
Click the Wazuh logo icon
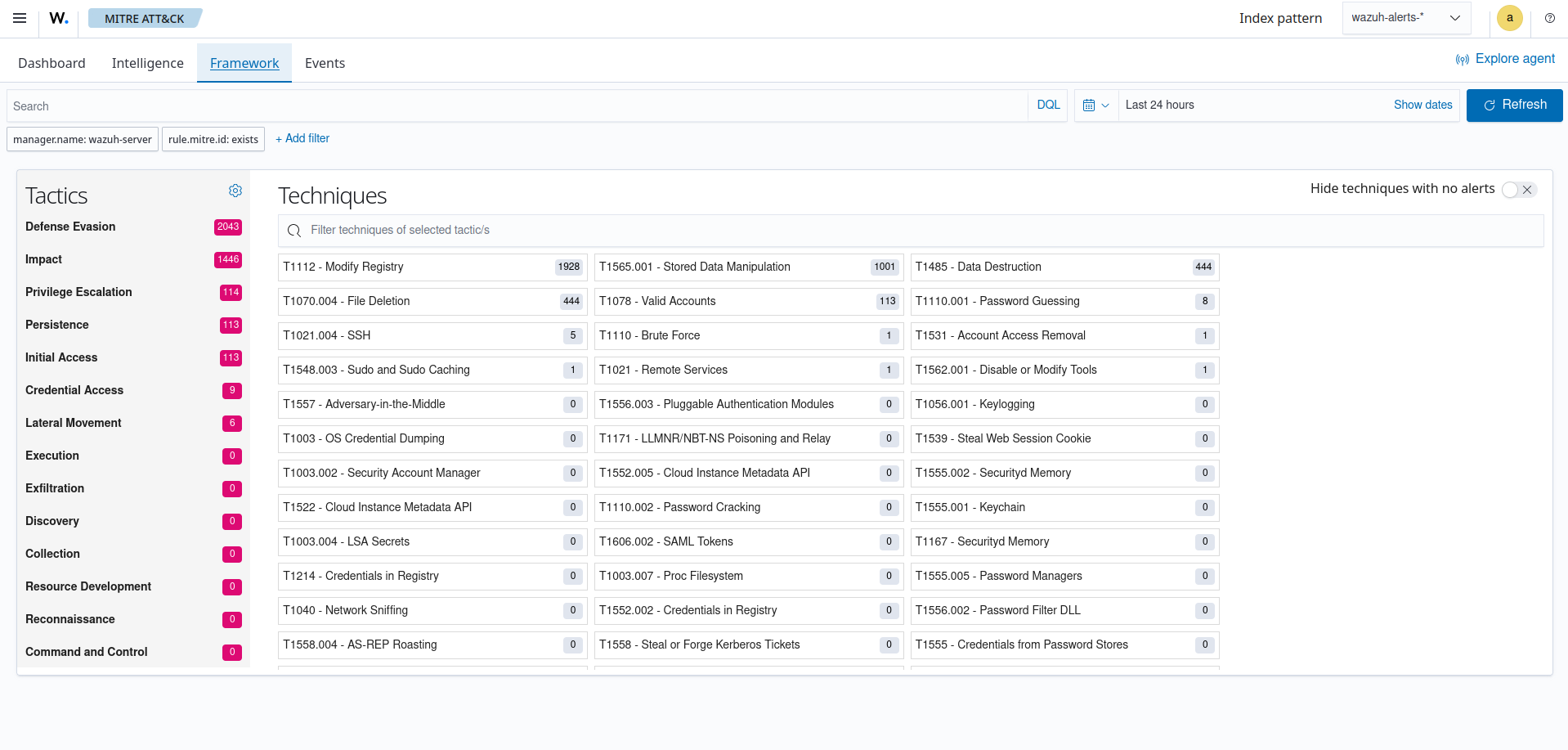59,18
